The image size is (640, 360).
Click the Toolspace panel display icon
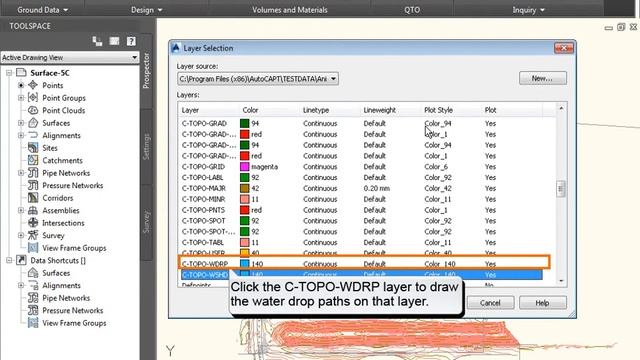click(114, 41)
